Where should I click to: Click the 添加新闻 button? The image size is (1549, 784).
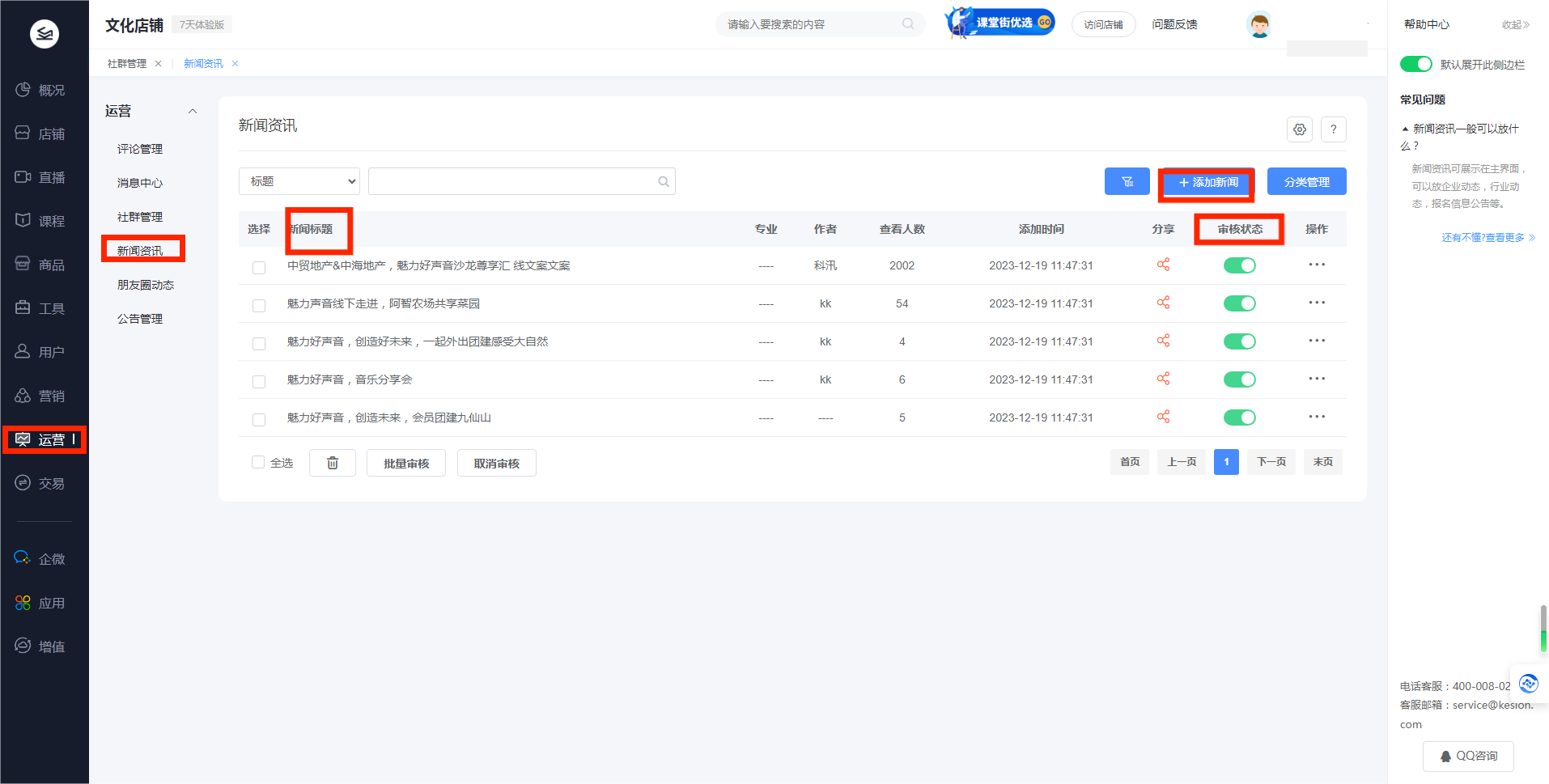(x=1207, y=182)
